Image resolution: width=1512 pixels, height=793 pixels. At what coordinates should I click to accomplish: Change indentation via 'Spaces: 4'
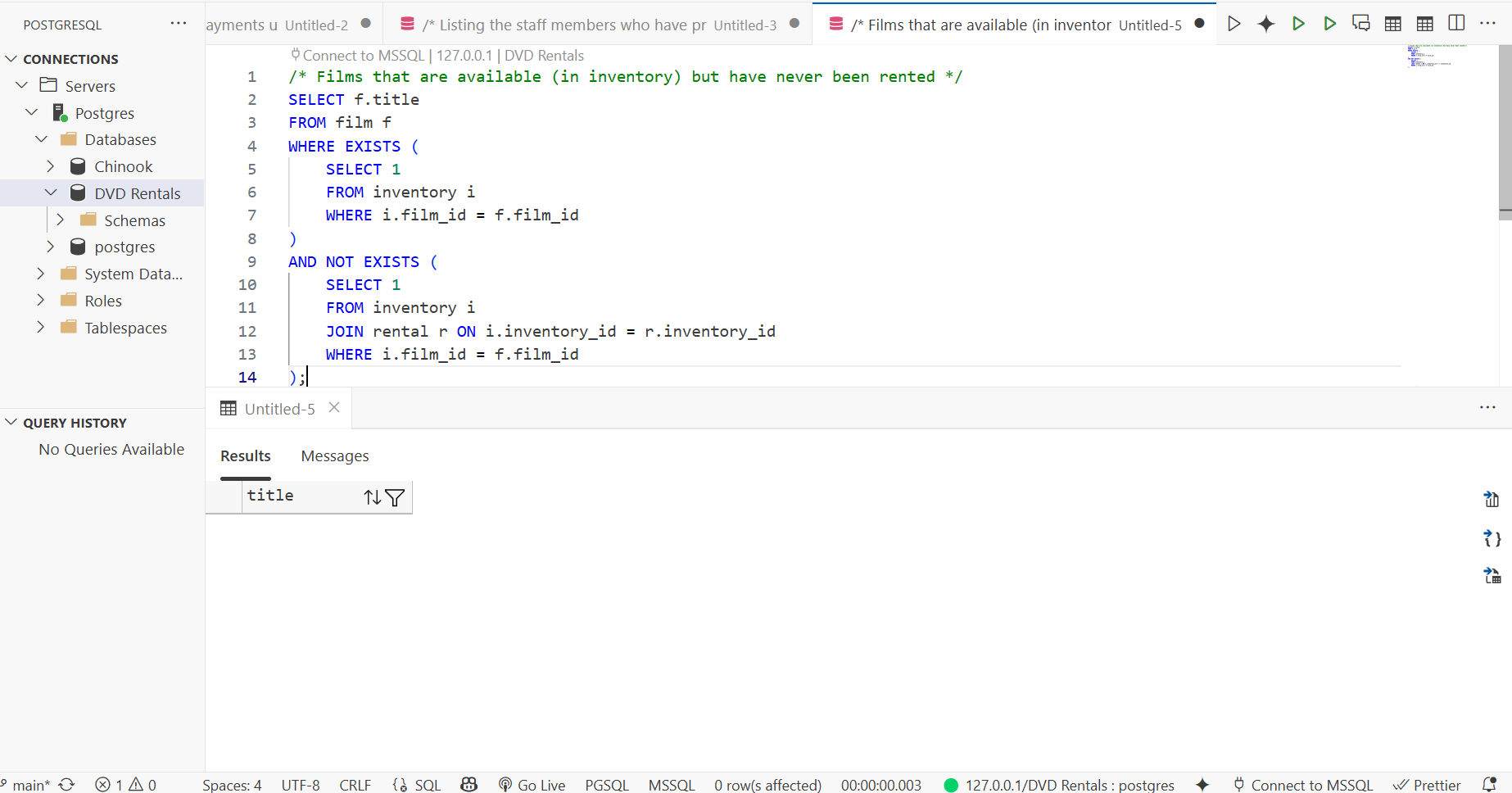coord(232,785)
